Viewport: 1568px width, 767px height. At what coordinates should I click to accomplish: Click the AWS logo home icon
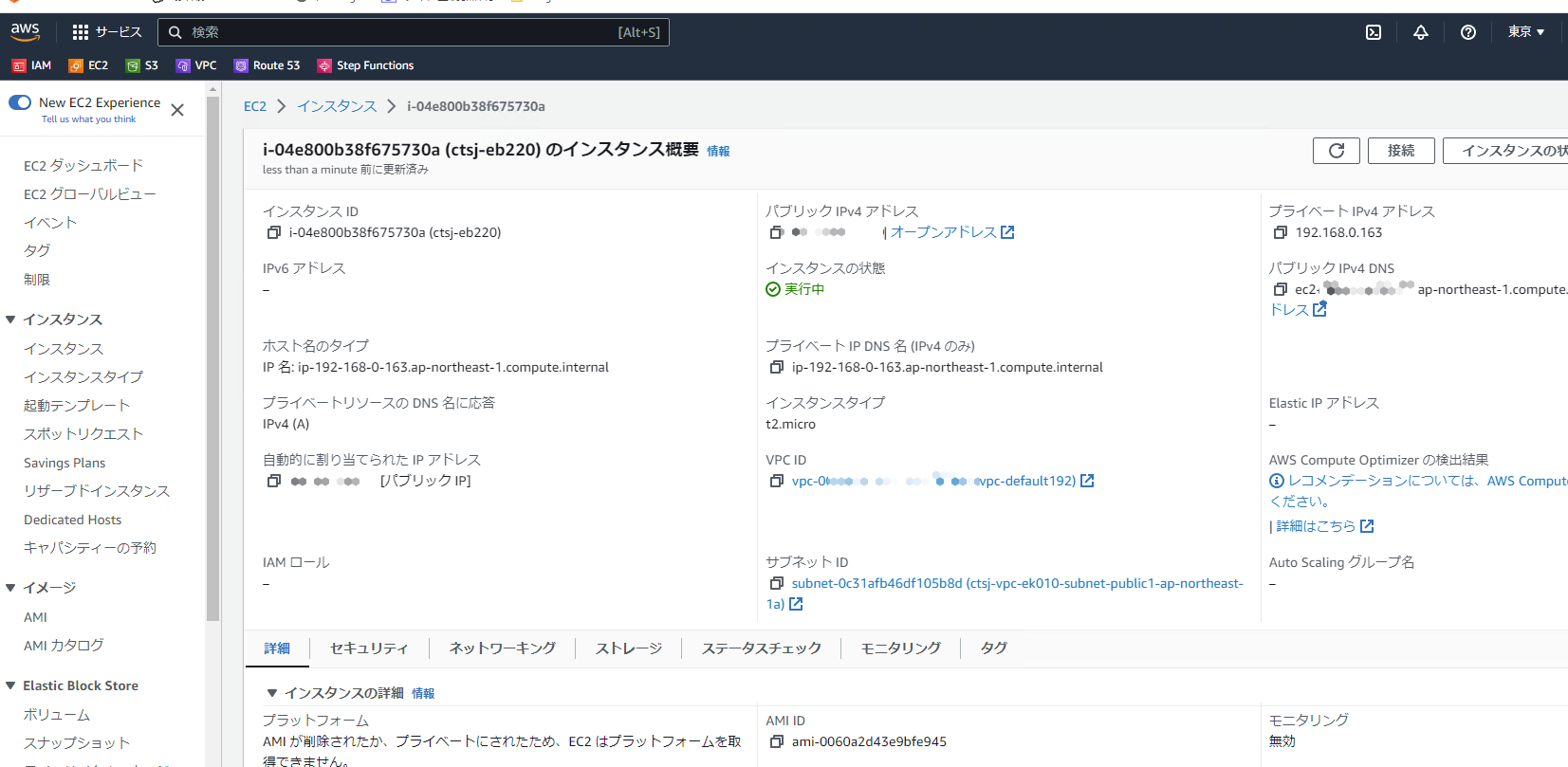pos(26,31)
